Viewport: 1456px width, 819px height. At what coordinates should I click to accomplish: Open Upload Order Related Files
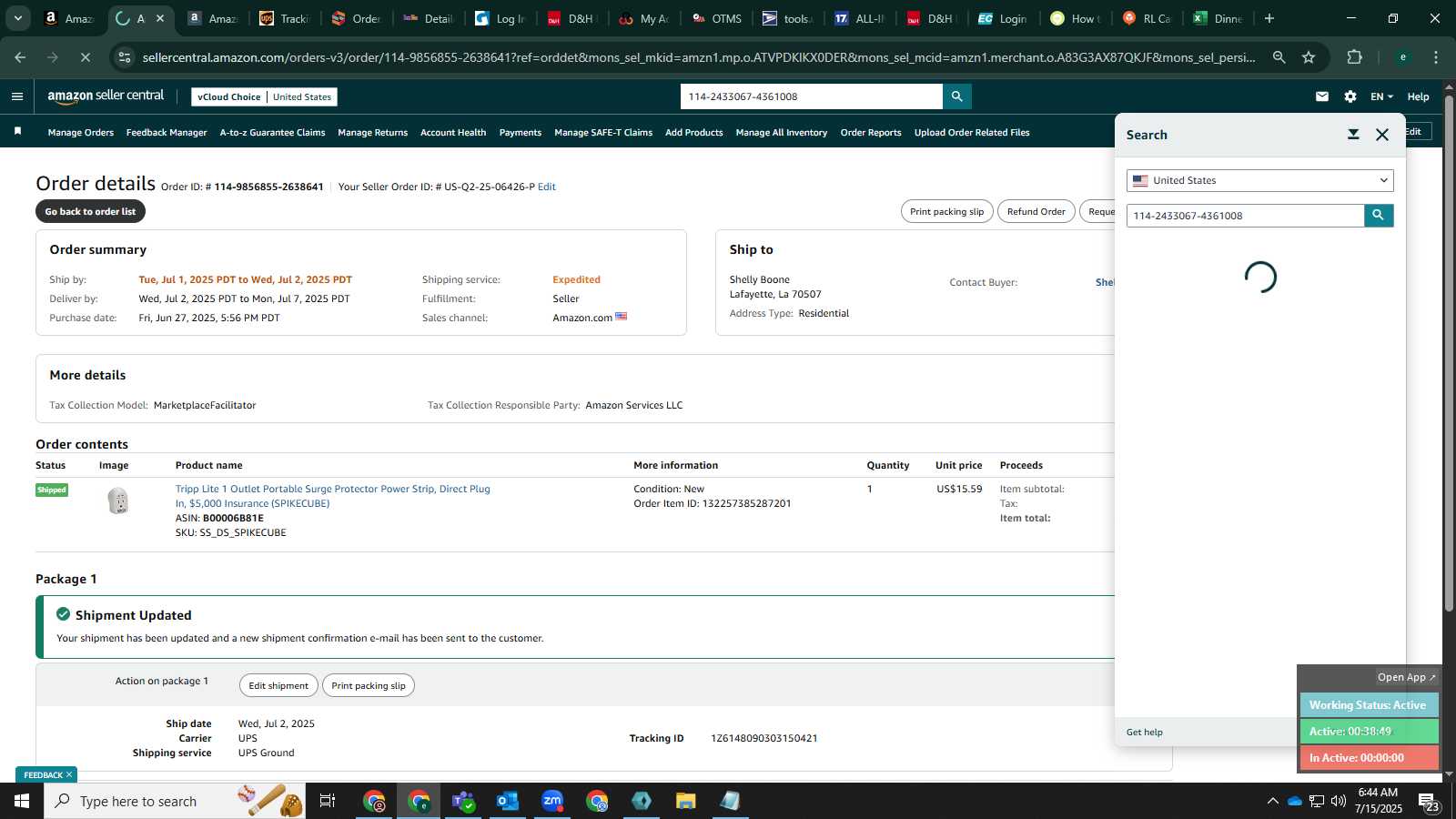[x=972, y=133]
